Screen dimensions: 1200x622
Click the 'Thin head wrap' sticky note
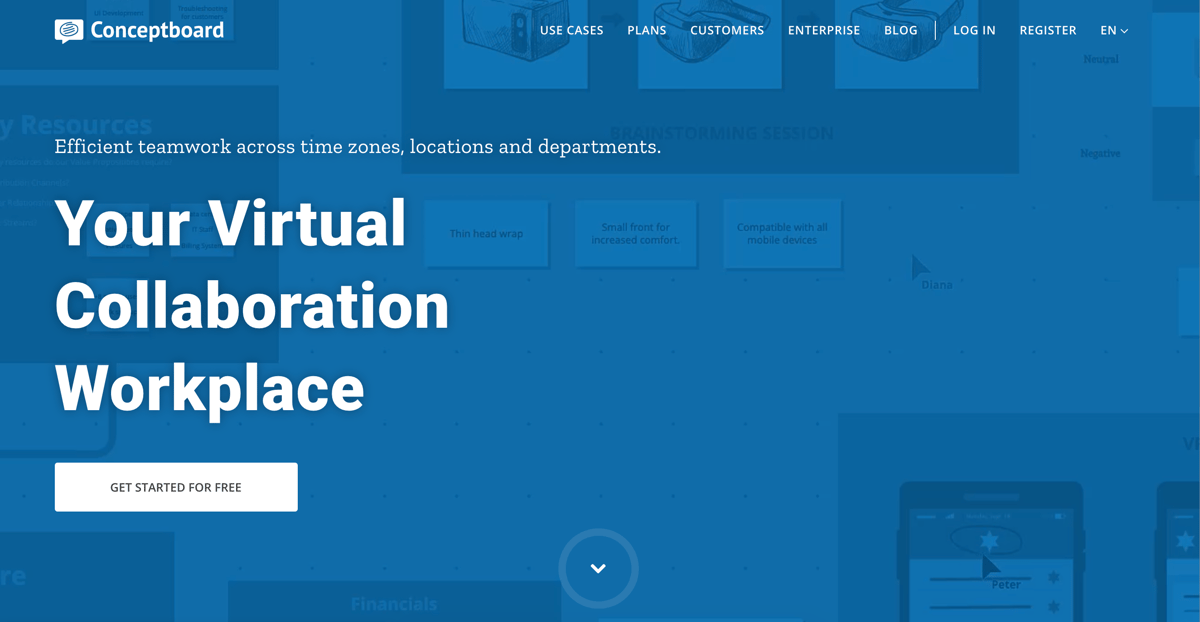coord(486,233)
